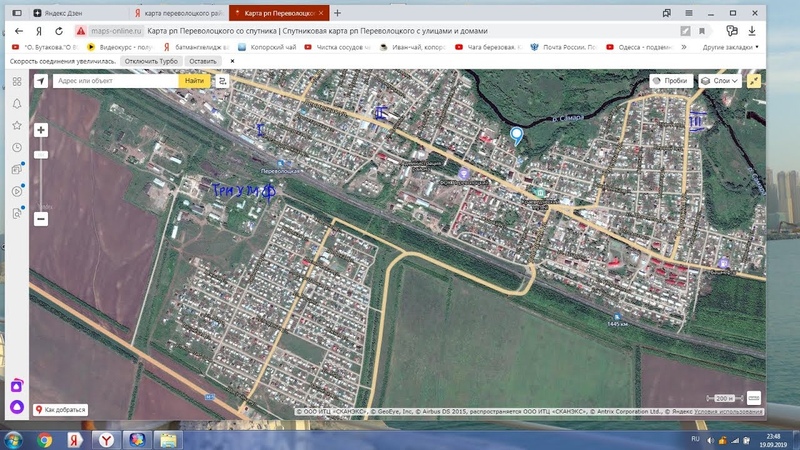Toggle the Пробки traffic layer
This screenshot has height=450, width=800.
coord(669,80)
